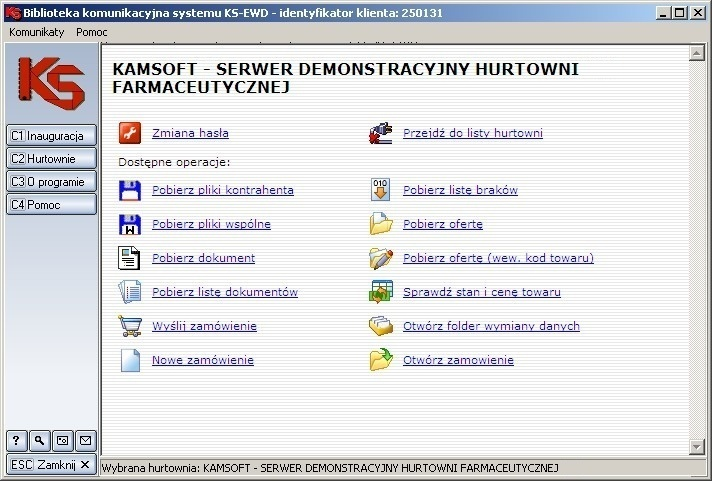Click the stacked pages icon for listę dokumentów

pos(130,292)
